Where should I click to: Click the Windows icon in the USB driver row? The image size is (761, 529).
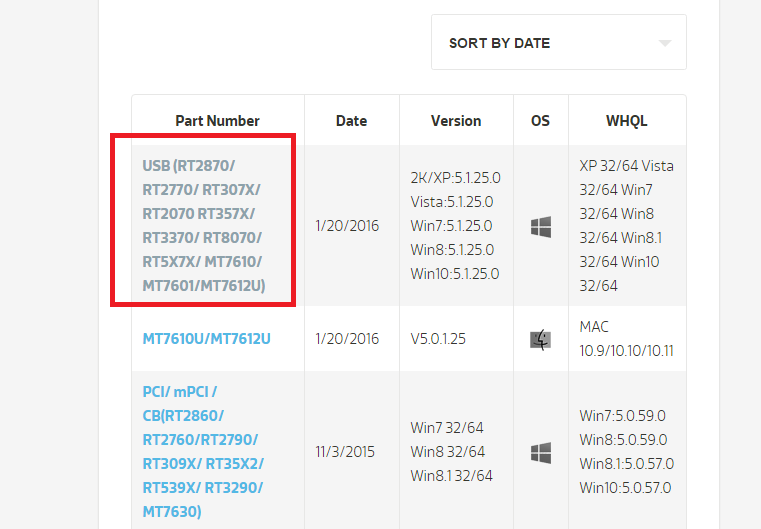click(x=541, y=227)
